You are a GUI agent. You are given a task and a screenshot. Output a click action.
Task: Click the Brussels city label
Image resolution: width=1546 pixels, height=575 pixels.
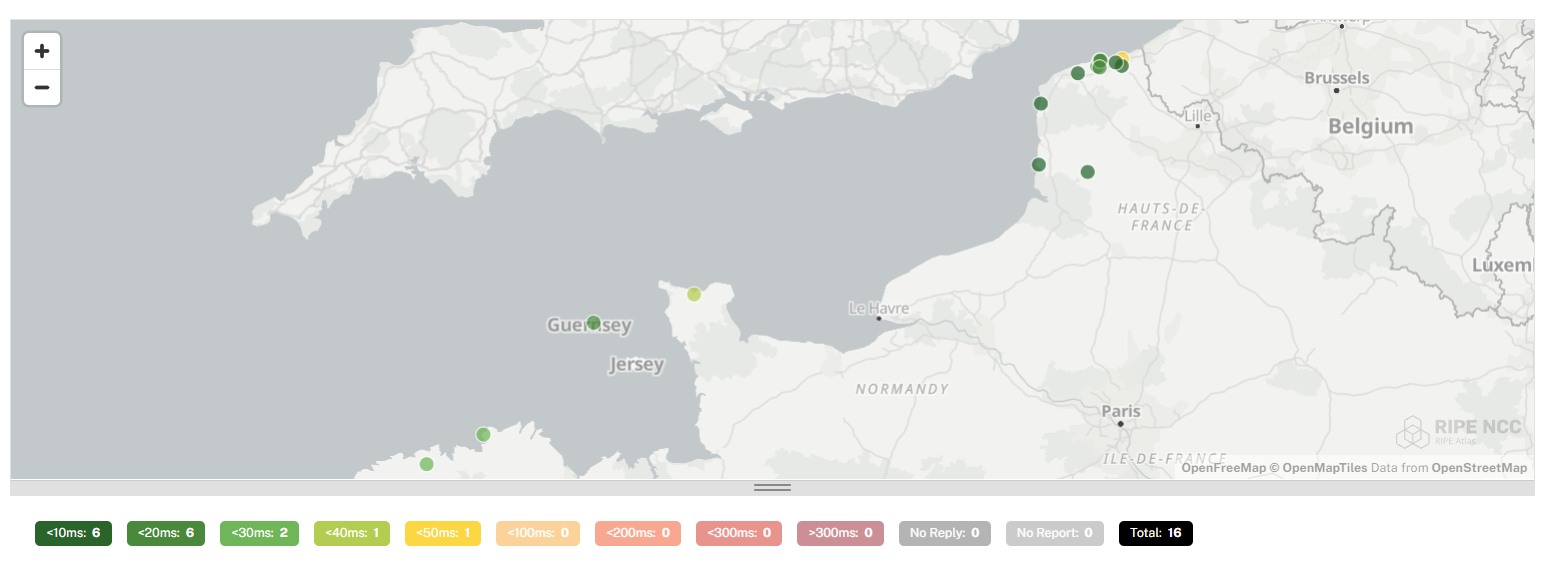(1337, 78)
